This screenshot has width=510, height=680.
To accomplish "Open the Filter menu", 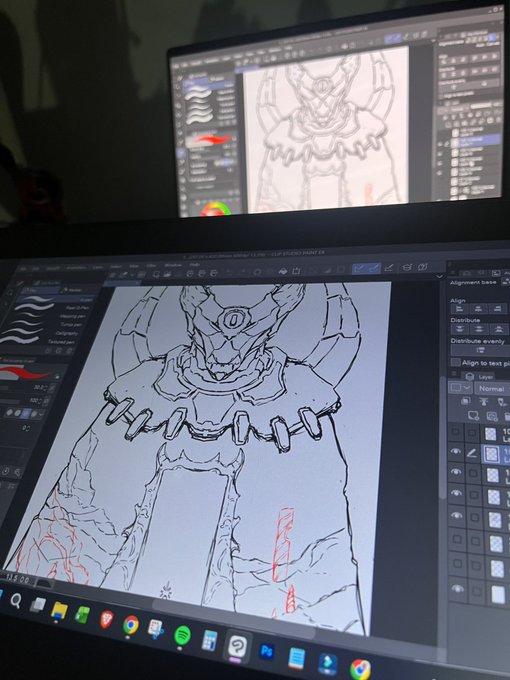I will pos(151,265).
